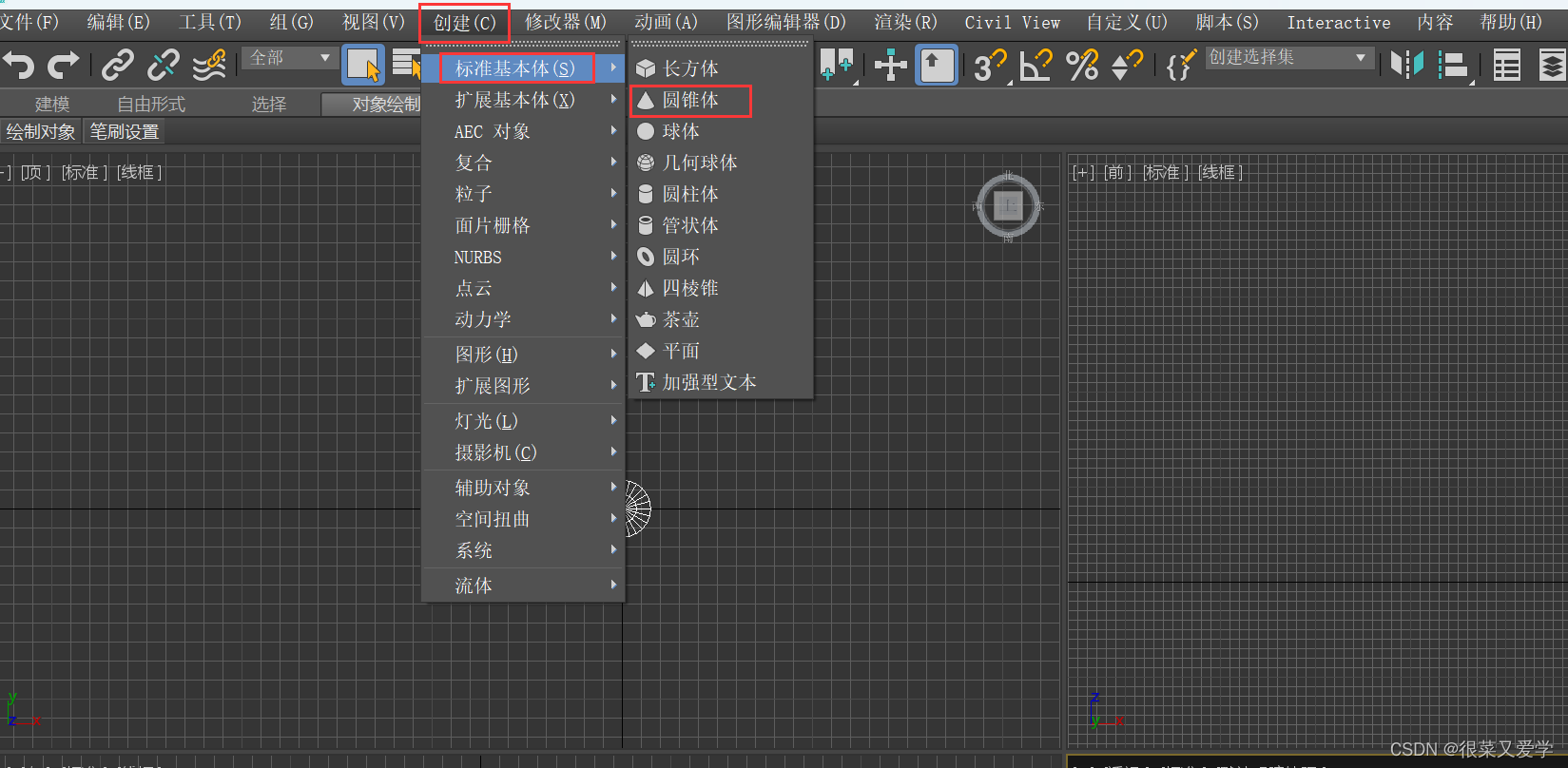Select the 四棱锥 pyramid primitive

(721, 288)
